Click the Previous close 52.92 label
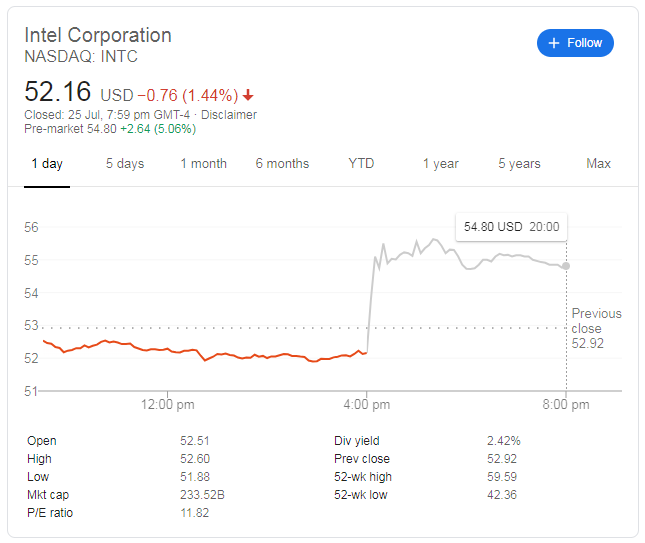This screenshot has width=645, height=543. [596, 328]
